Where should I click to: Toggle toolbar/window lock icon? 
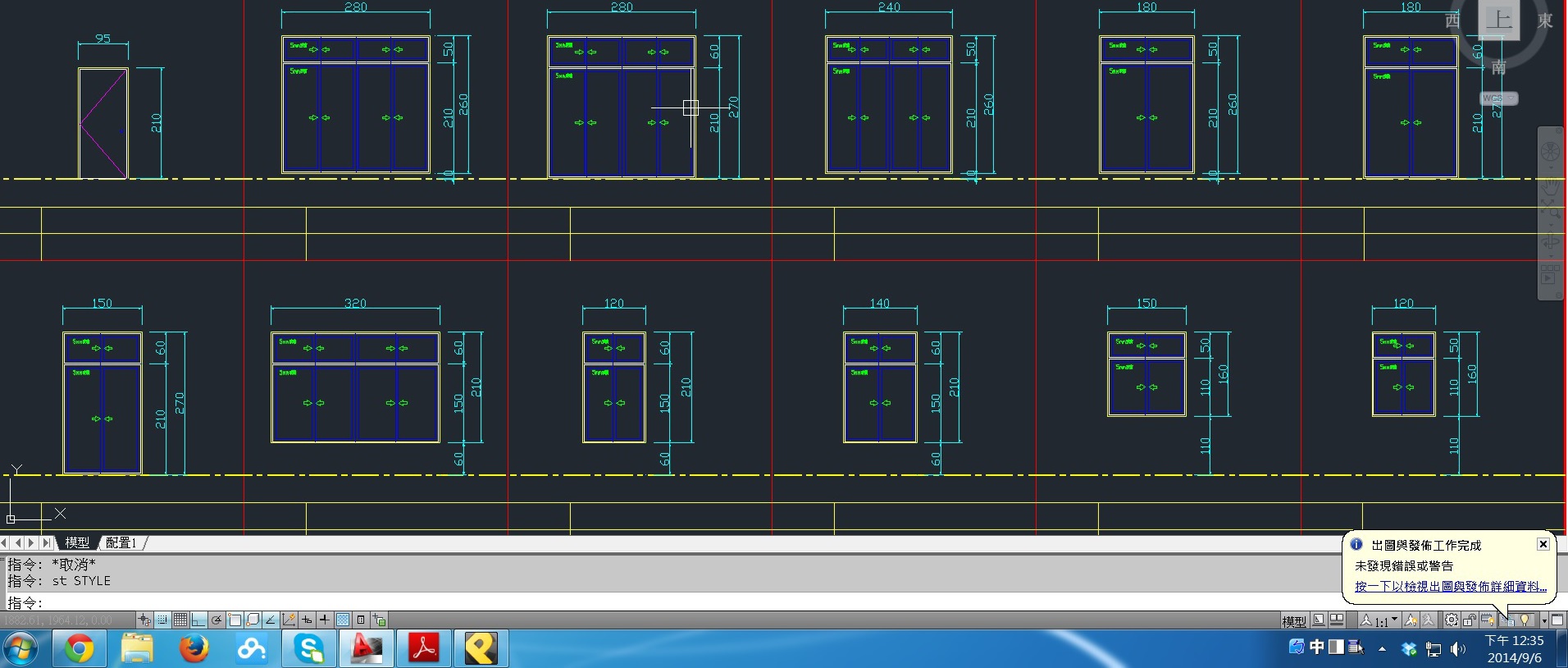pyautogui.click(x=1470, y=620)
